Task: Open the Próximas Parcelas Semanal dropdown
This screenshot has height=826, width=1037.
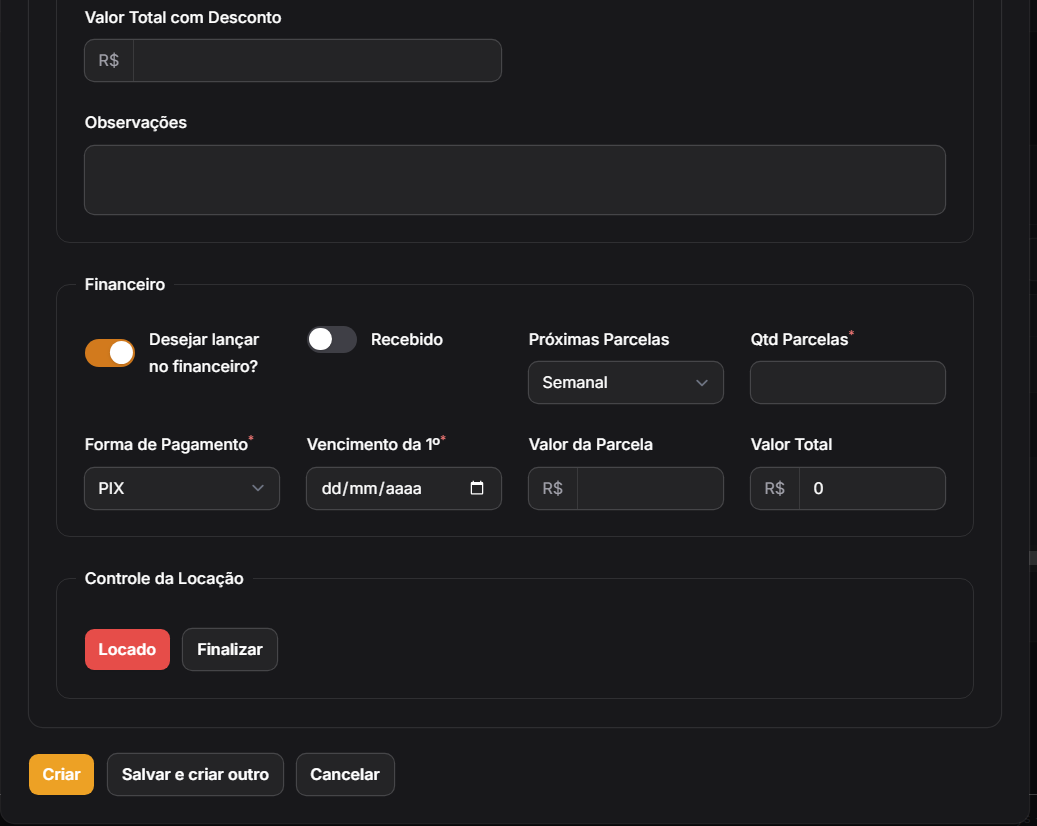Action: (626, 382)
